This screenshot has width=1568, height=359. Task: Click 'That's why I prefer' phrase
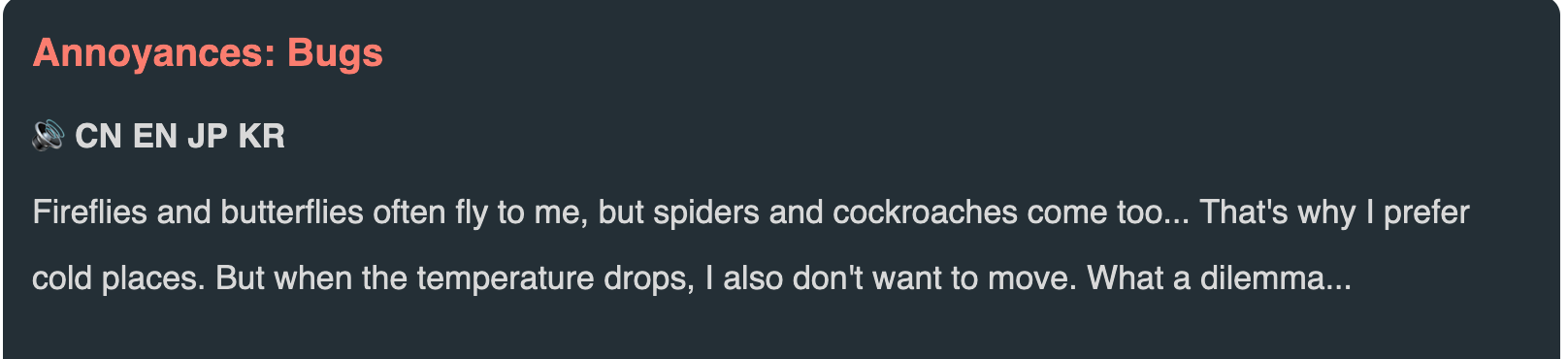[1334, 212]
